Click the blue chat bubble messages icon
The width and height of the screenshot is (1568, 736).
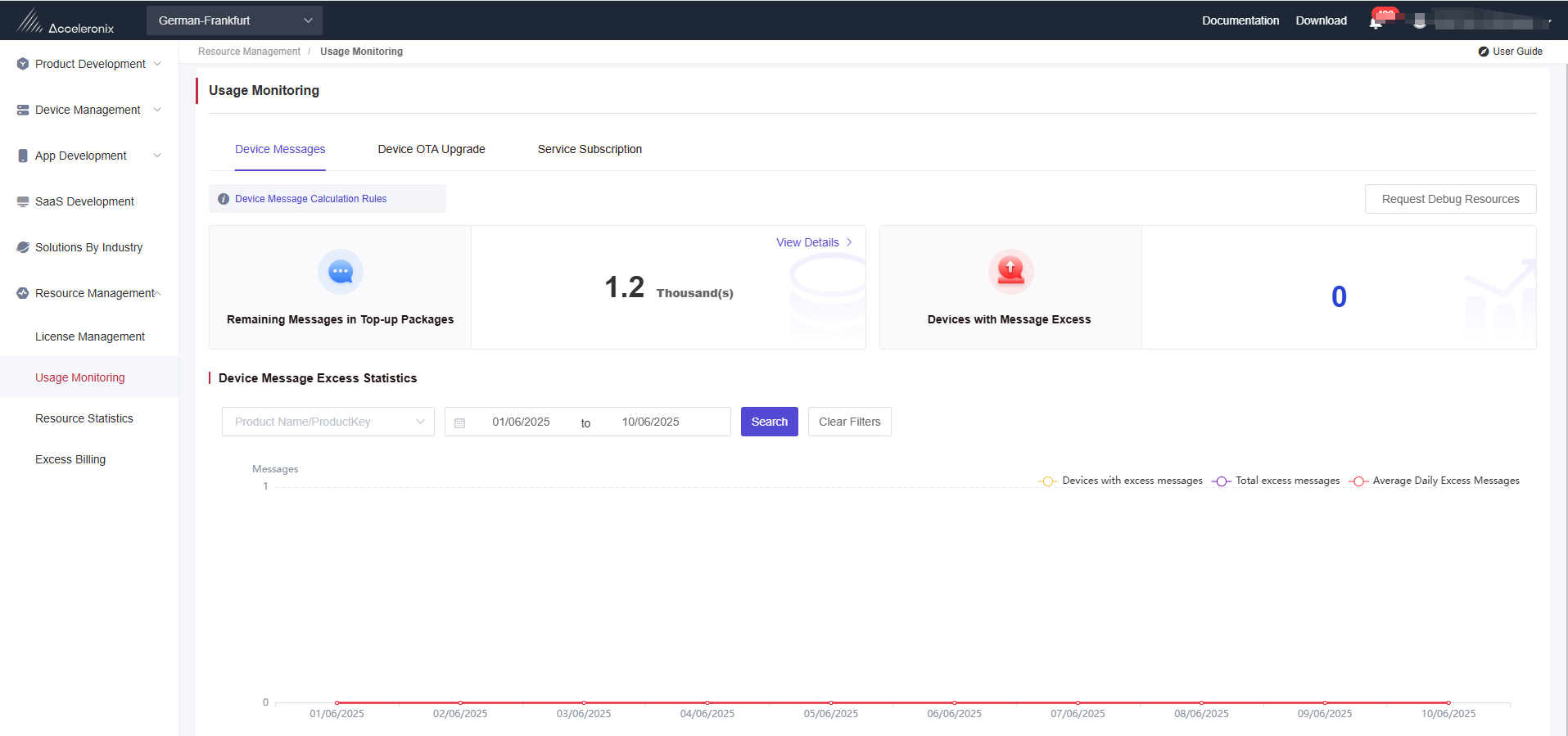point(341,272)
